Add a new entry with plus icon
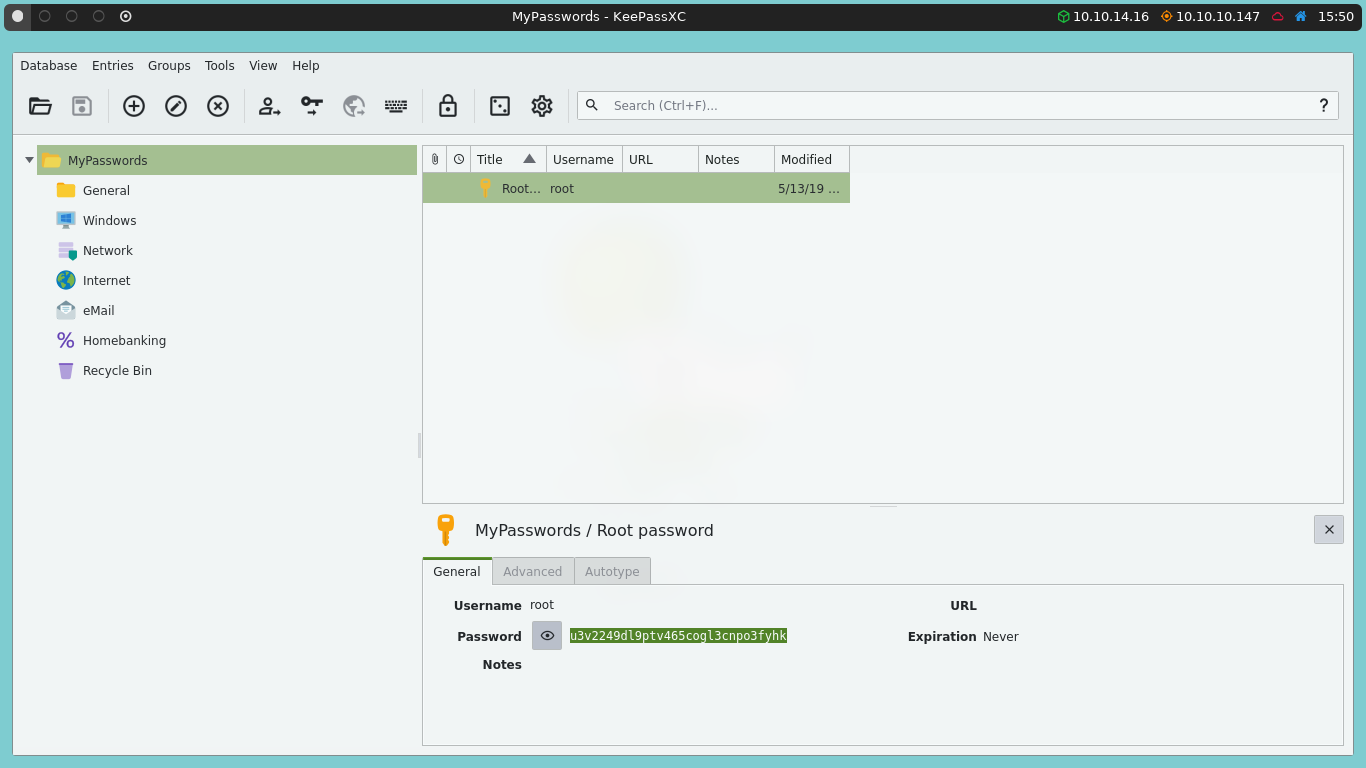The image size is (1366, 768). coord(134,106)
